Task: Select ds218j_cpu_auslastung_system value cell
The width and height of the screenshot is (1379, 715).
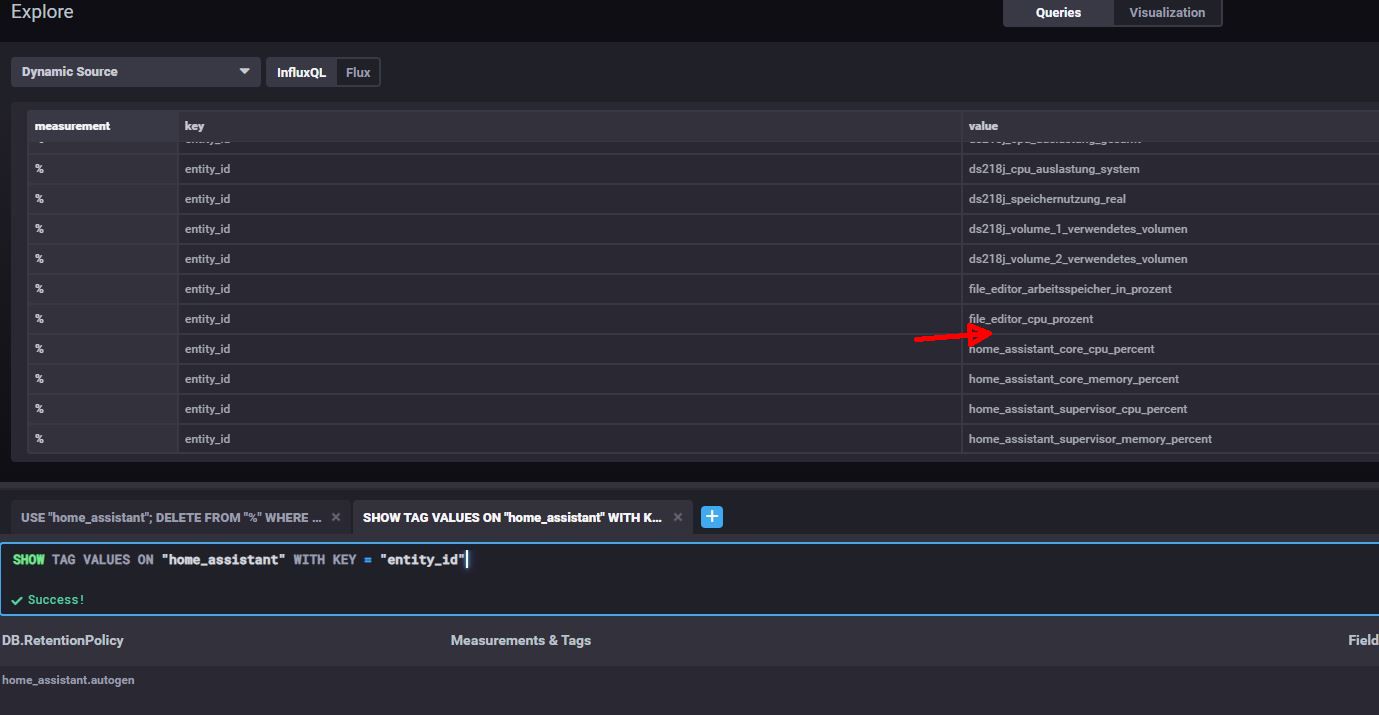Action: click(1170, 169)
